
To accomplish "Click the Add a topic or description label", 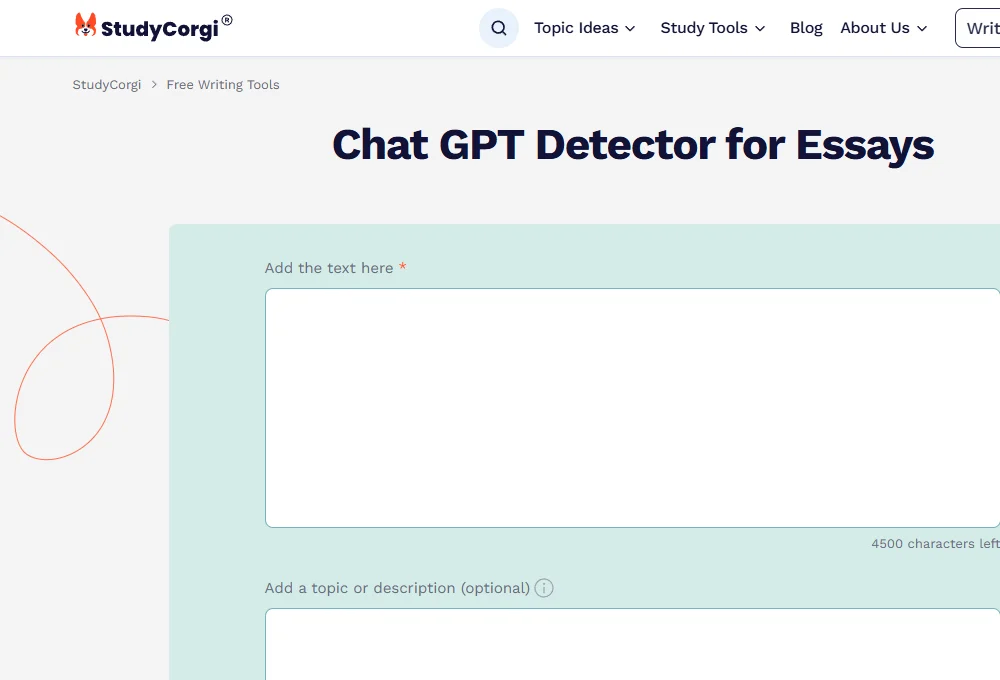I will [x=397, y=588].
